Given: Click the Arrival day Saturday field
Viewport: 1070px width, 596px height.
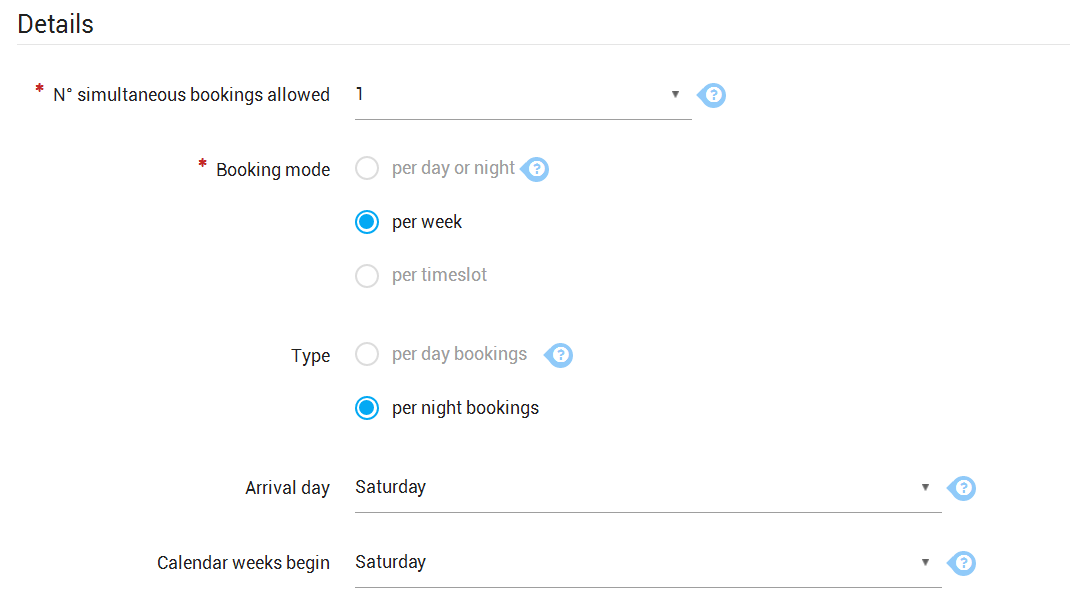Looking at the screenshot, I should click(648, 487).
